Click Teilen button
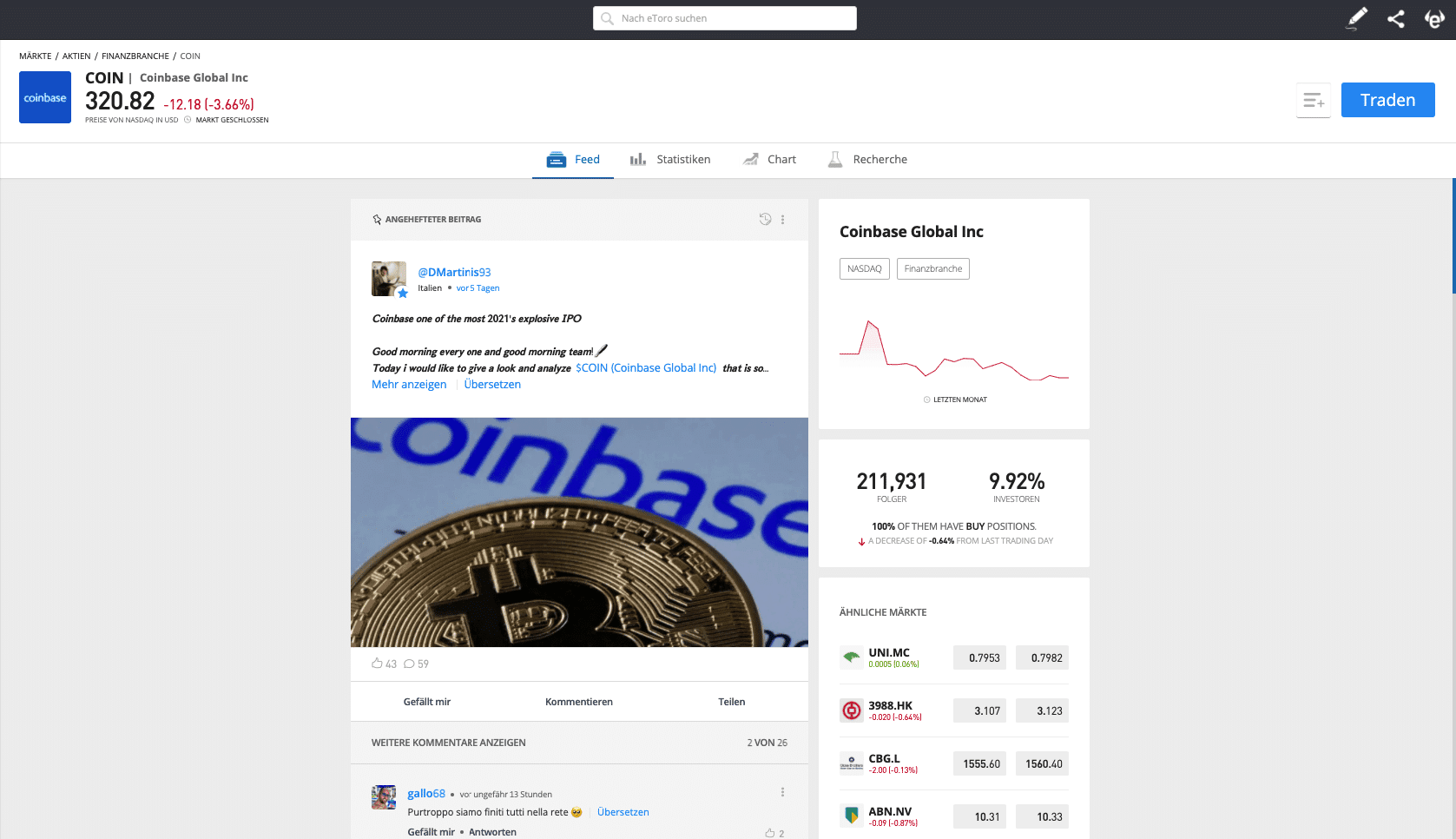This screenshot has width=1456, height=839. point(732,702)
